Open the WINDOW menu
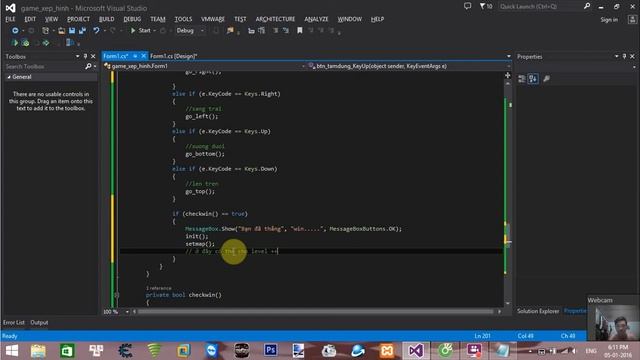The image size is (640, 360). click(x=349, y=19)
